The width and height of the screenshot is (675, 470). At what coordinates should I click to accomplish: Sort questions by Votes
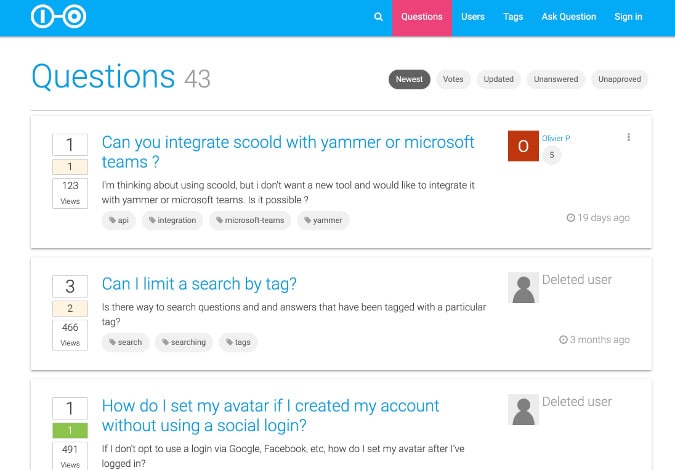(x=453, y=79)
